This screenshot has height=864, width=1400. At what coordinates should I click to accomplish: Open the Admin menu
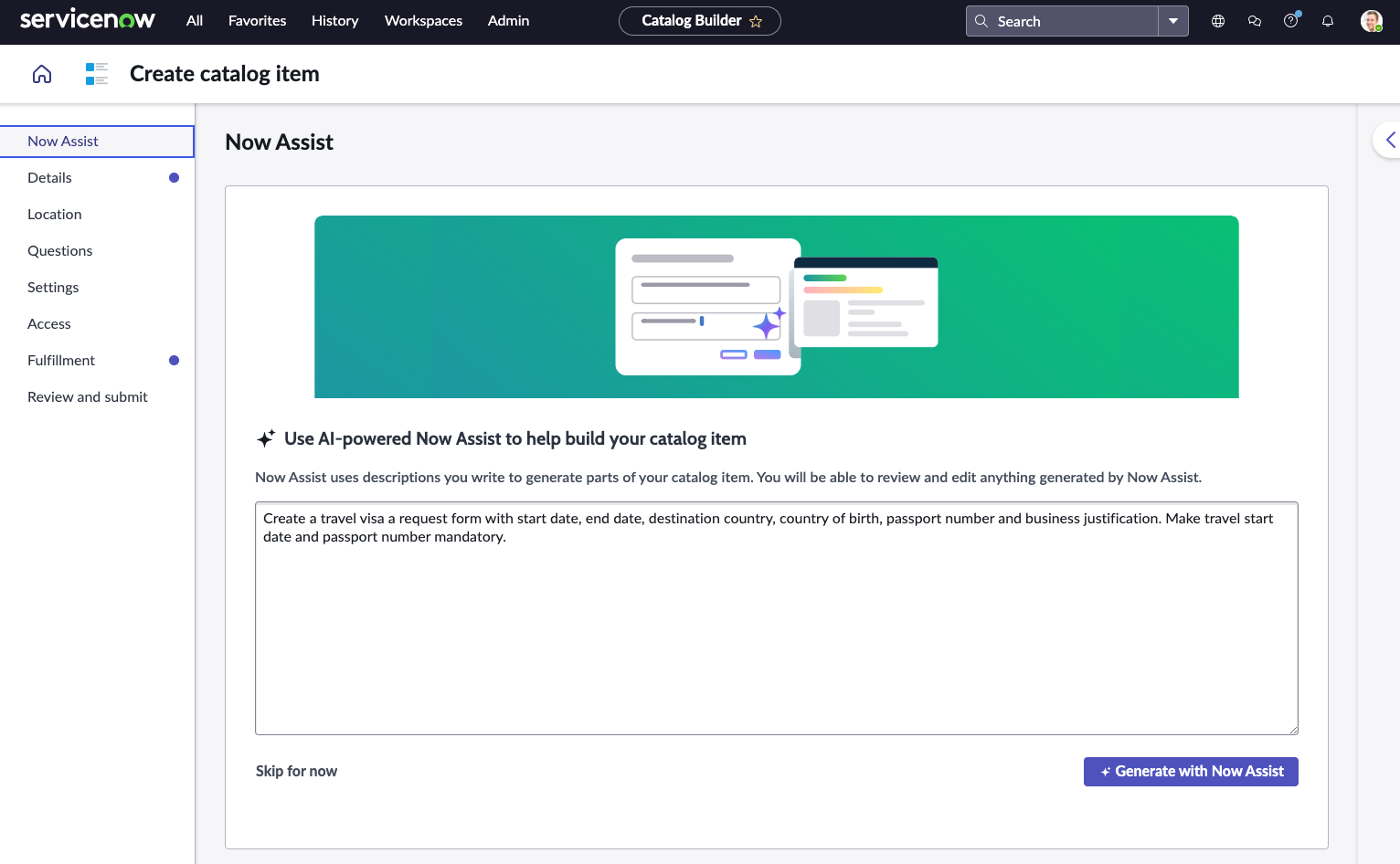click(x=508, y=21)
